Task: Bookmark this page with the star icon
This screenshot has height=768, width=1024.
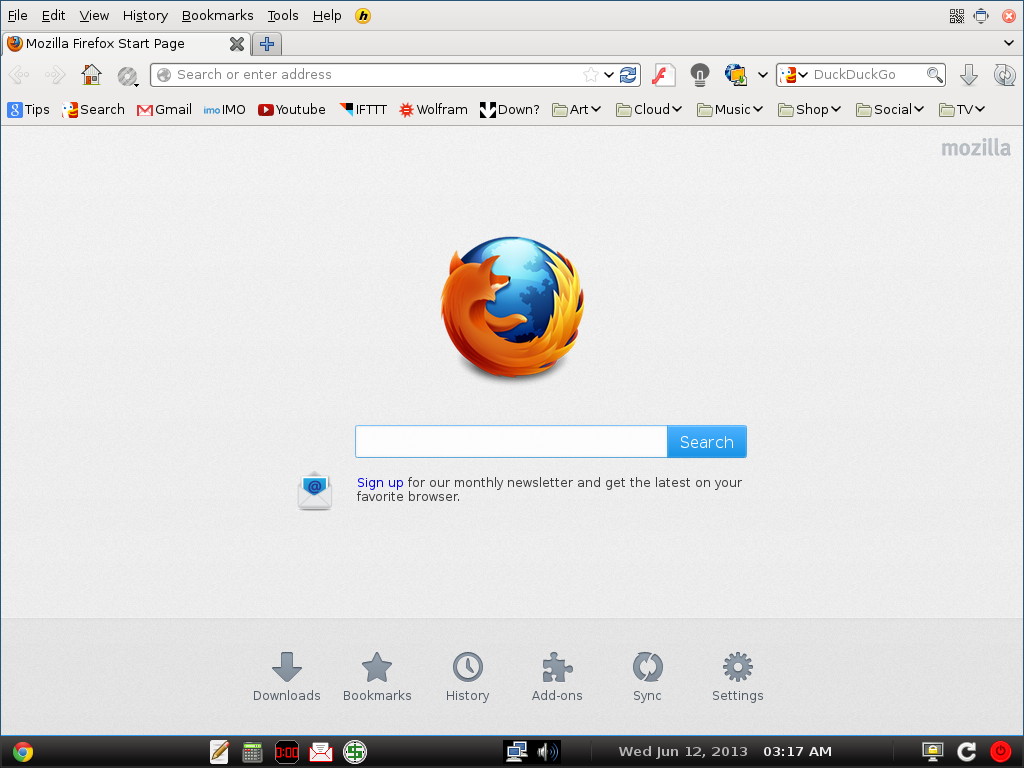Action: pos(590,74)
